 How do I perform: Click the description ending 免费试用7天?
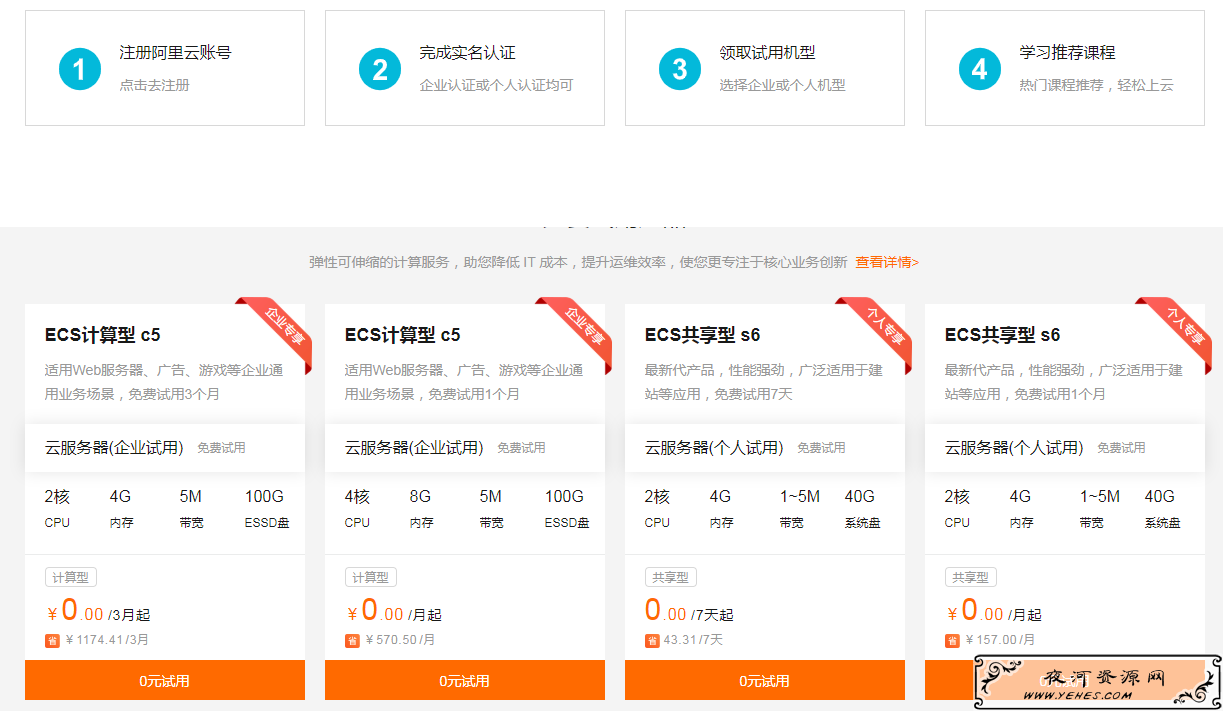point(764,382)
